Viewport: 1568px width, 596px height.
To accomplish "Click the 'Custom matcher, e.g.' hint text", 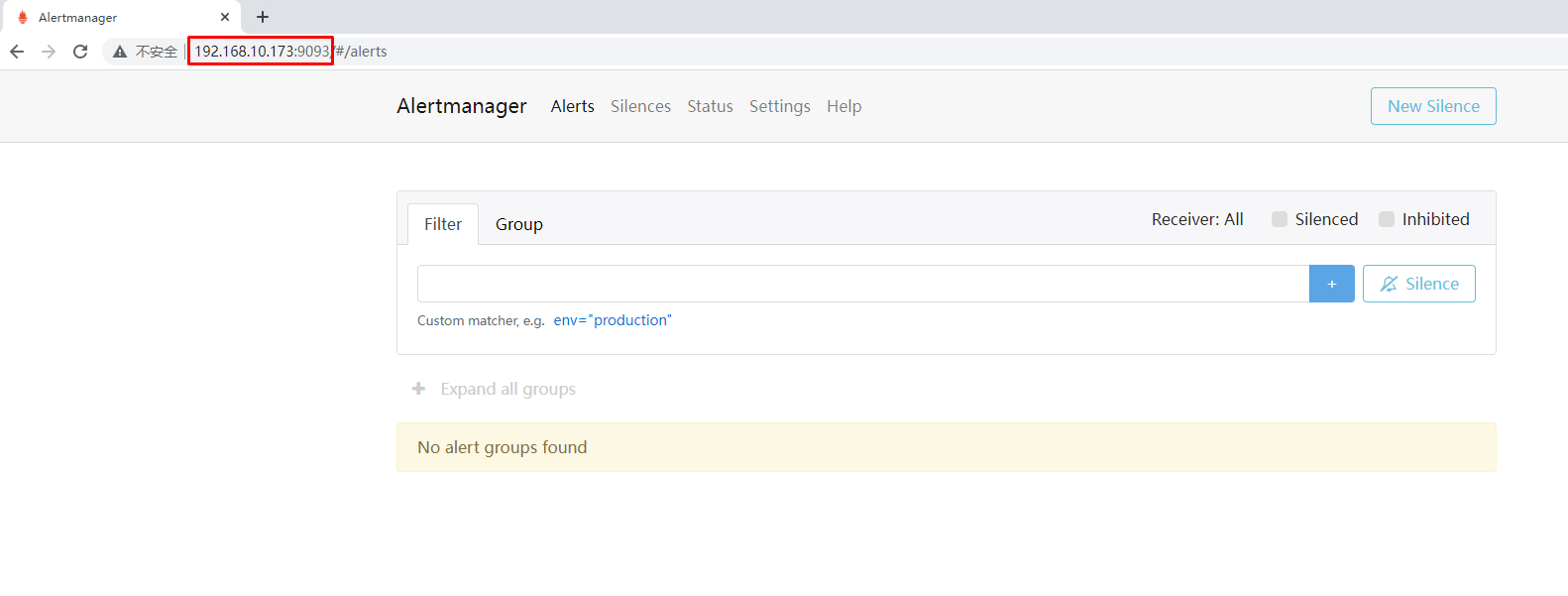I will click(x=481, y=320).
